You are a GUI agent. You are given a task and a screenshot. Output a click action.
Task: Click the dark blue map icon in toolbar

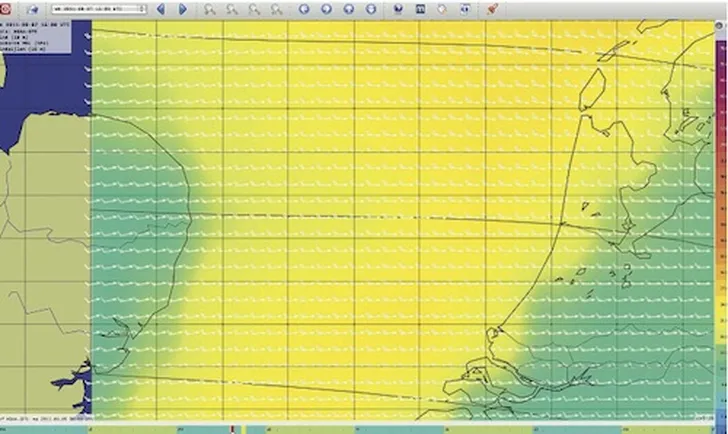tap(420, 8)
